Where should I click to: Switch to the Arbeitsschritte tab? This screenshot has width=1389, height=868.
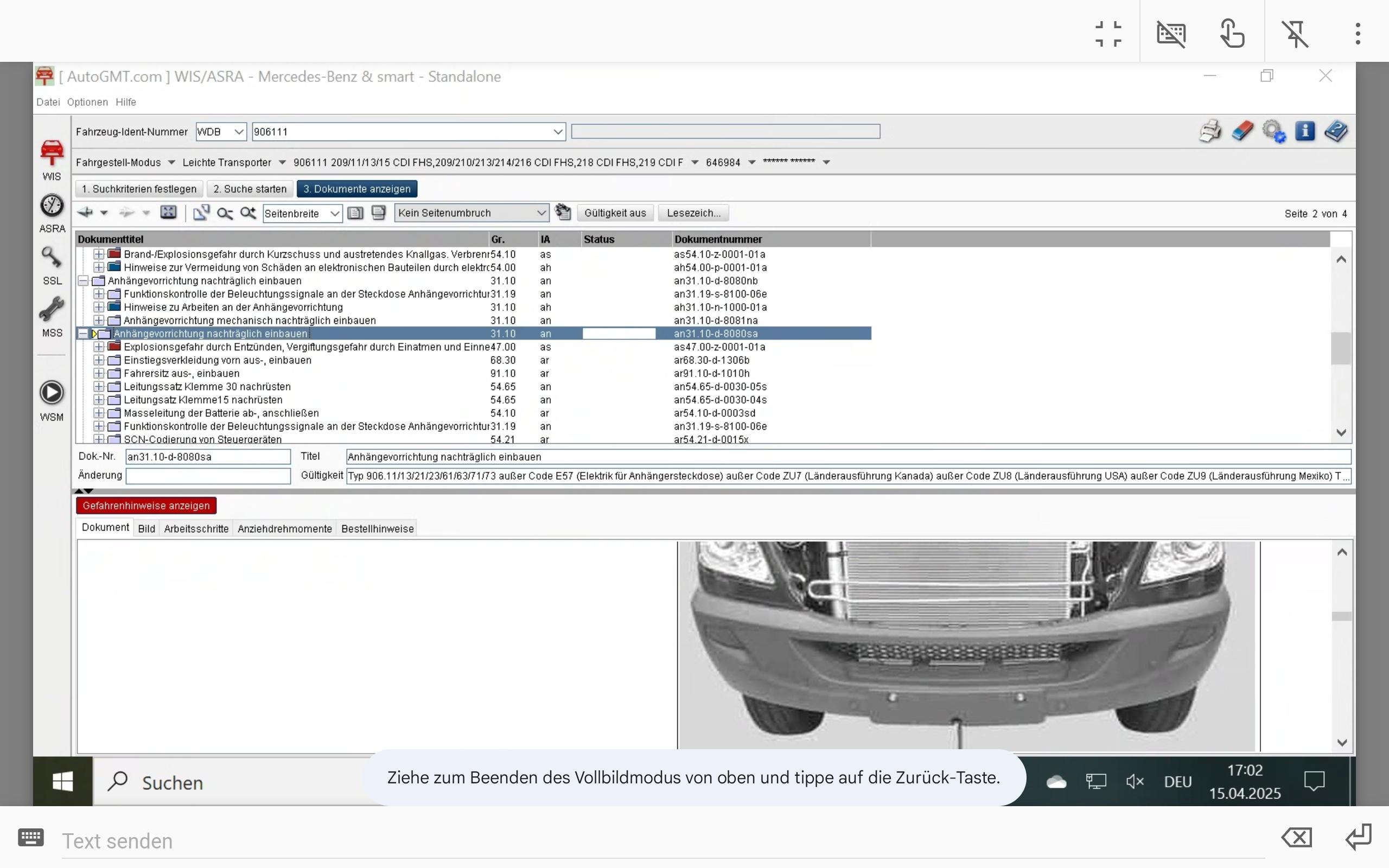(196, 529)
